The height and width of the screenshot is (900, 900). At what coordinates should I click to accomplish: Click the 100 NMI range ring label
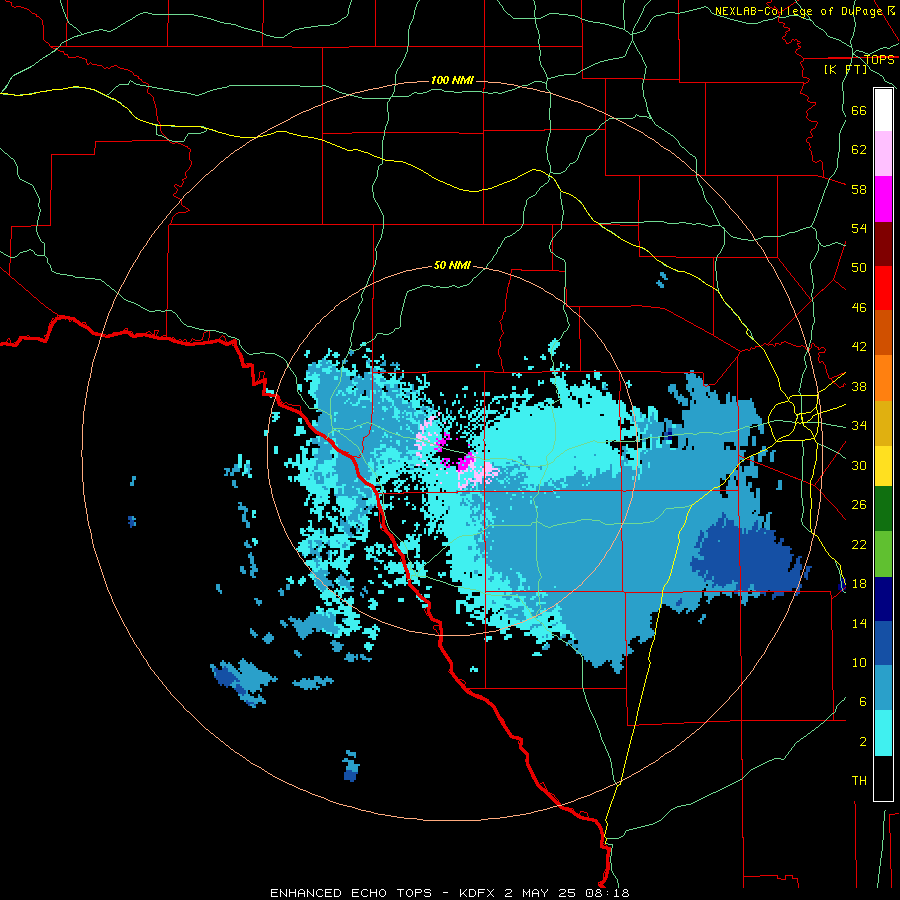point(452,80)
